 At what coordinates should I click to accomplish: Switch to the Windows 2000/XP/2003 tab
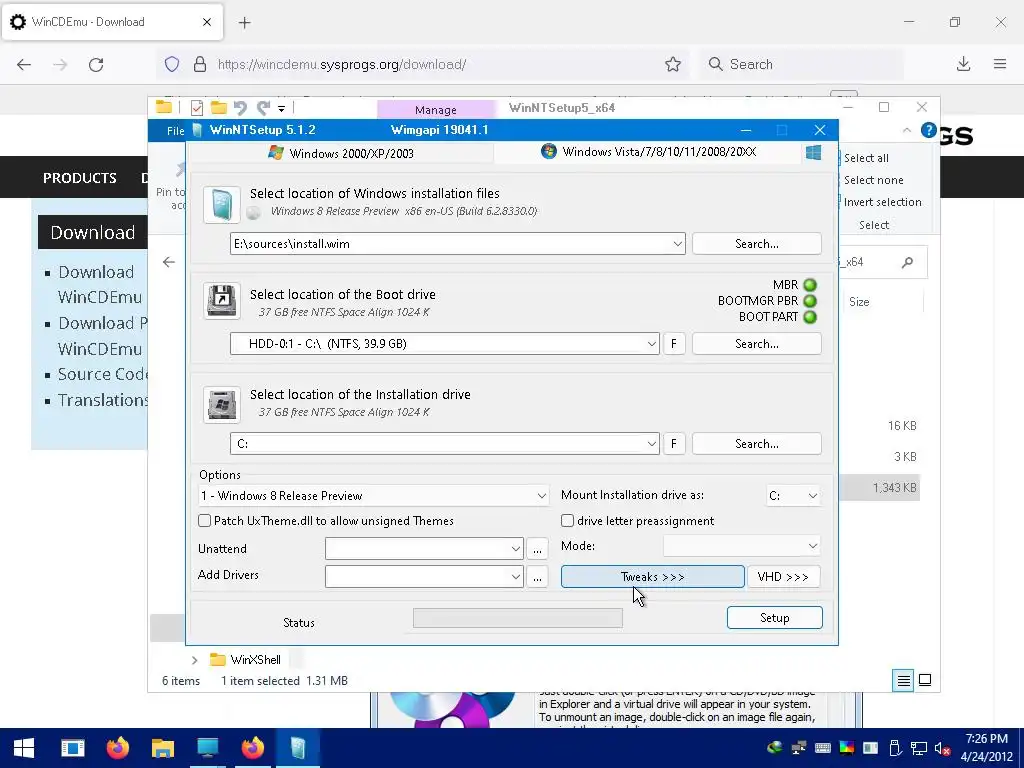pyautogui.click(x=341, y=153)
